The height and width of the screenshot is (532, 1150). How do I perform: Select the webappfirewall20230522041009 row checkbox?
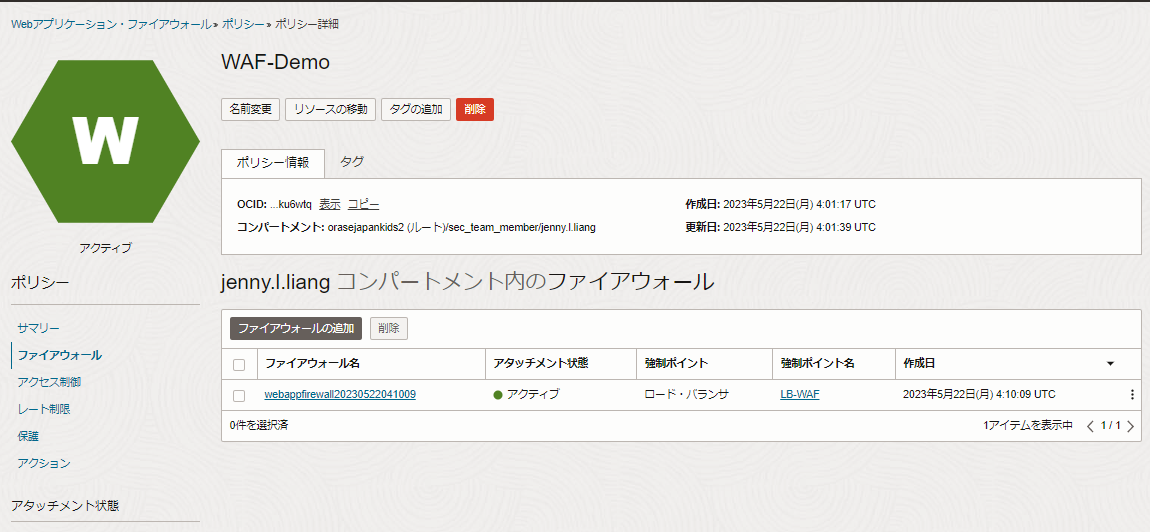pos(239,395)
